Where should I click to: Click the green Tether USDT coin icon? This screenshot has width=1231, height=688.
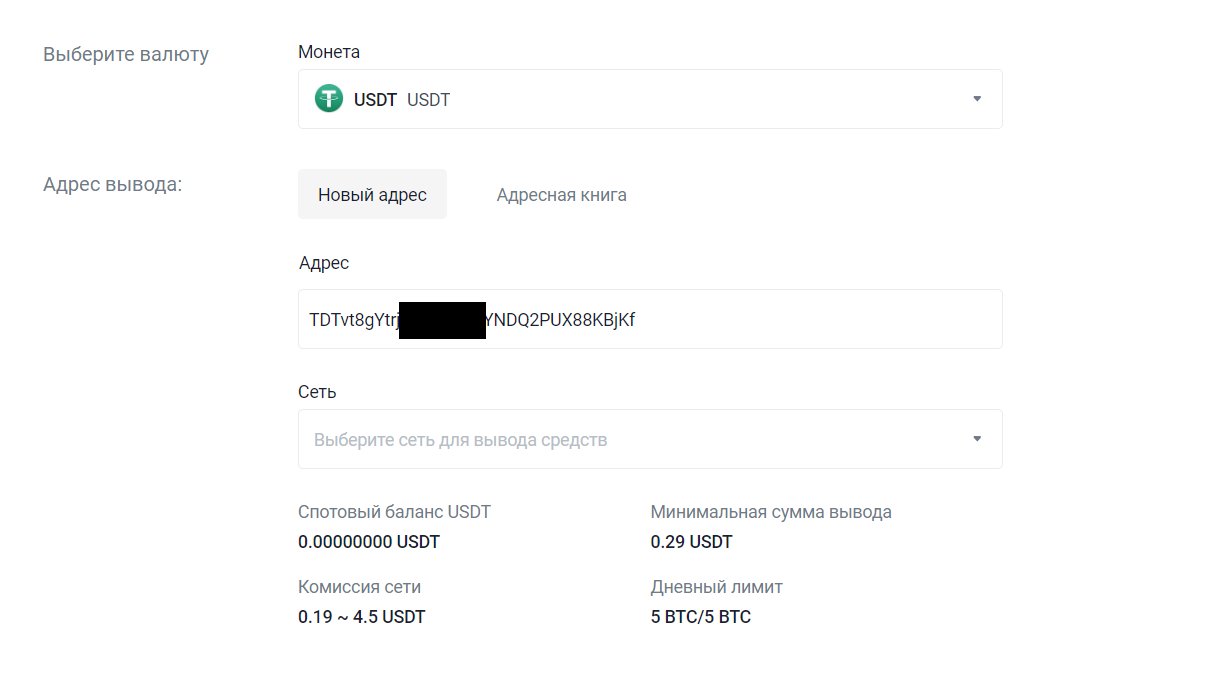coord(328,99)
